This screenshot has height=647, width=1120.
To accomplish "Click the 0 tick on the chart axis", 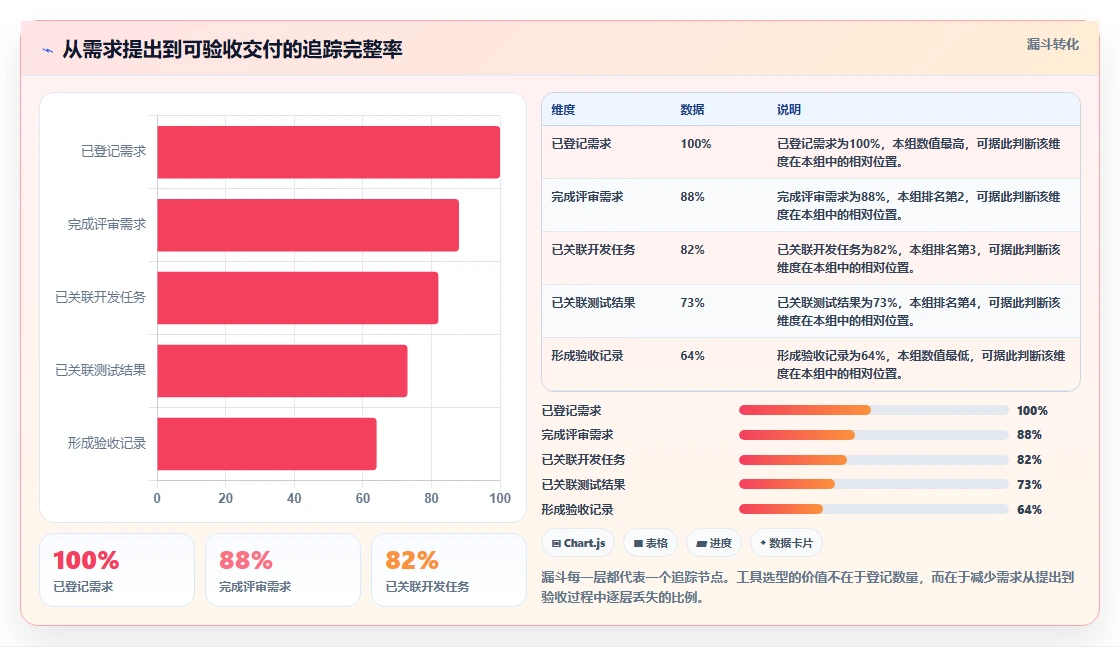I will (157, 498).
